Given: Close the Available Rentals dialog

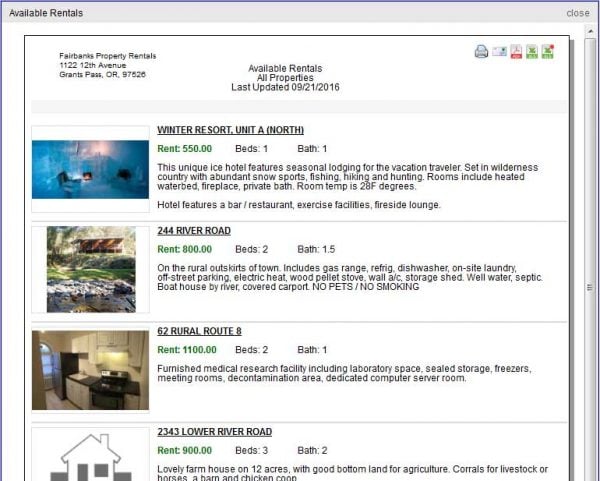Looking at the screenshot, I should coord(577,13).
